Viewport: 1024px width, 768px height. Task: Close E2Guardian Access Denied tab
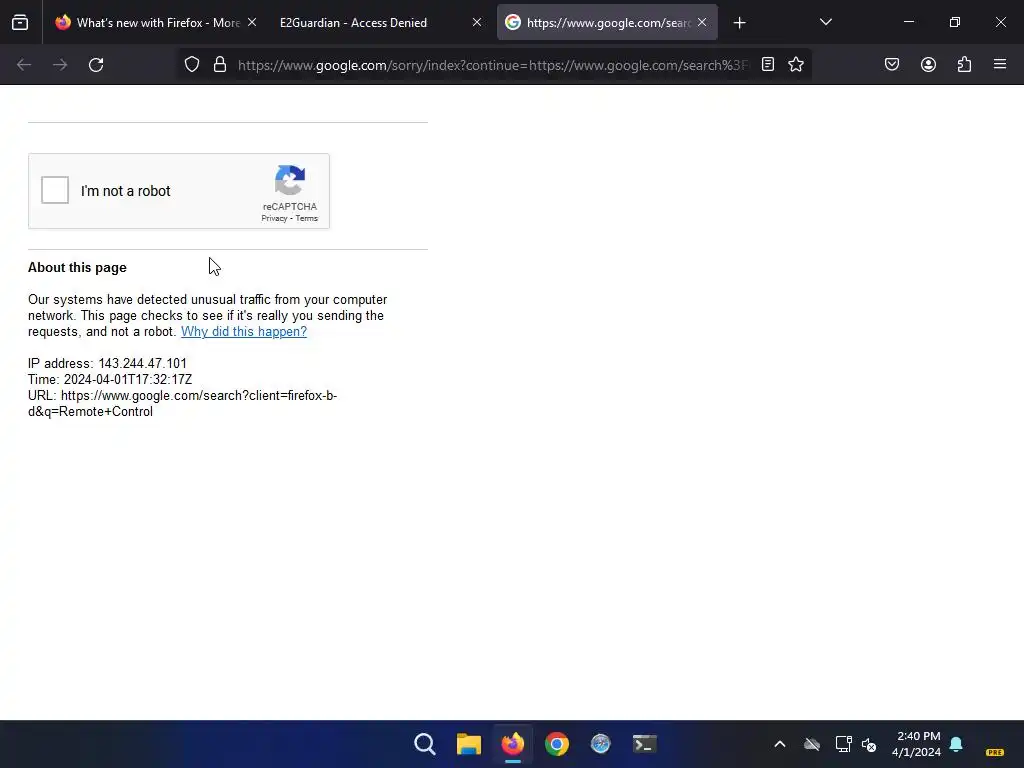tap(477, 22)
